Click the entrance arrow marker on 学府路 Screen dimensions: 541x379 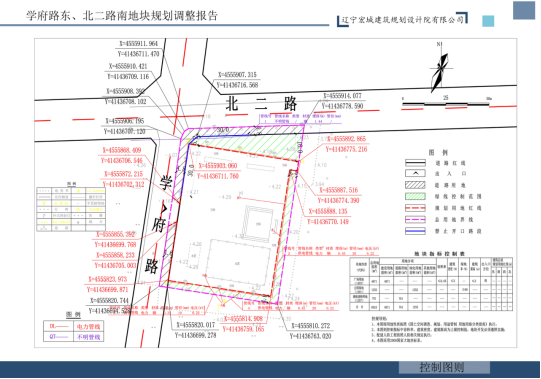click(164, 208)
